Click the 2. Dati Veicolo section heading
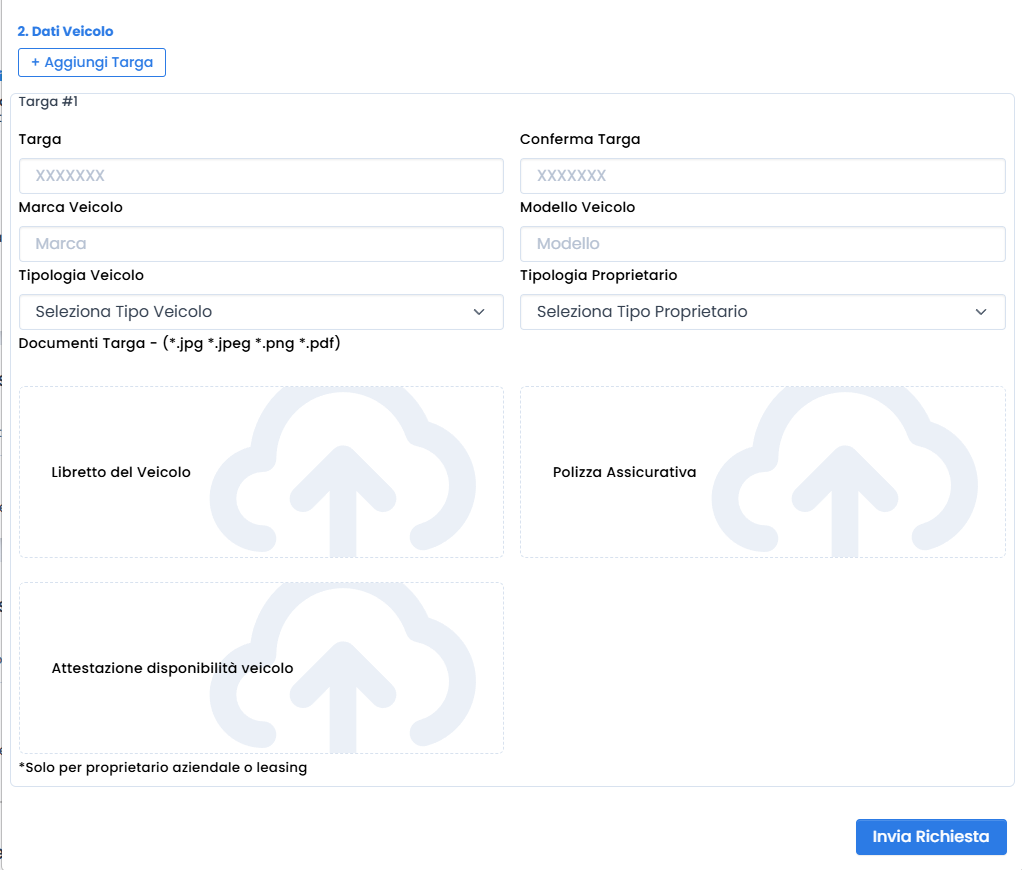The height and width of the screenshot is (870, 1022). pyautogui.click(x=65, y=31)
